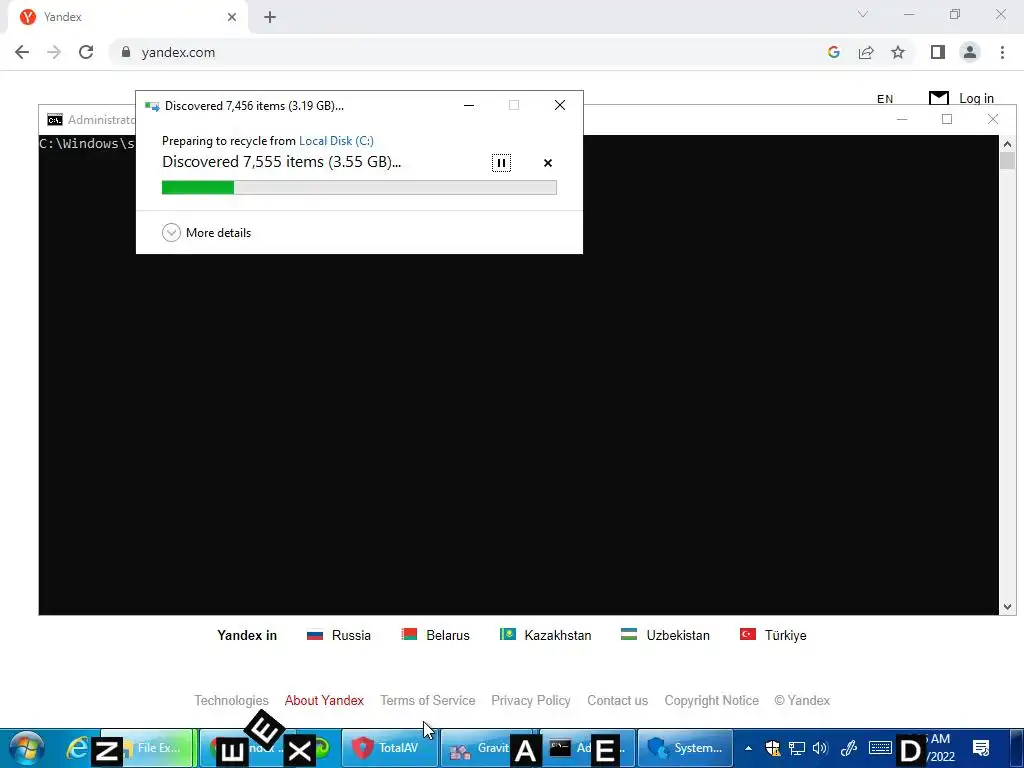Click the recycle dialog title icon
1024x768 pixels.
click(x=152, y=106)
